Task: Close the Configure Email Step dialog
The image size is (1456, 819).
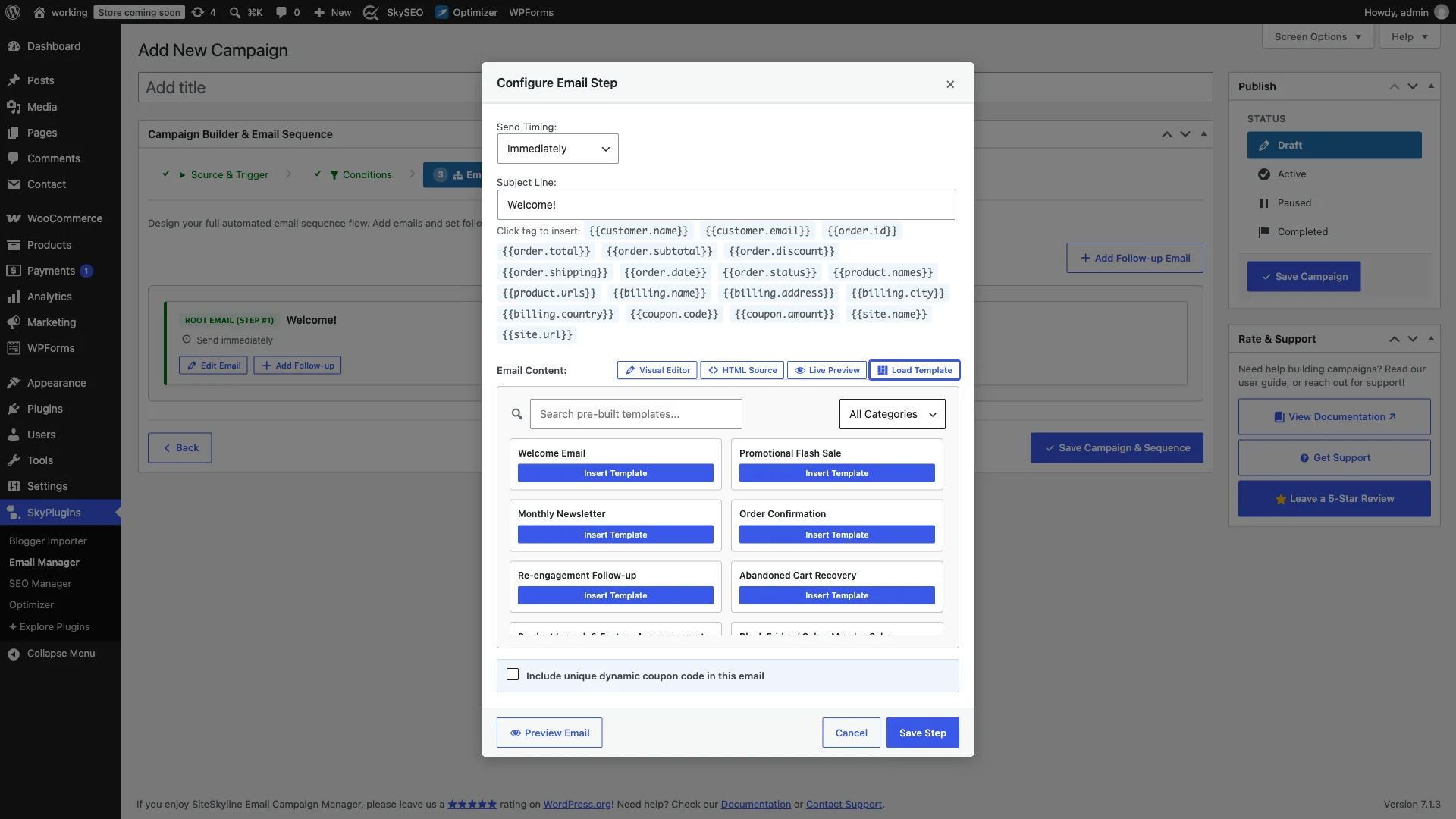Action: pyautogui.click(x=950, y=84)
